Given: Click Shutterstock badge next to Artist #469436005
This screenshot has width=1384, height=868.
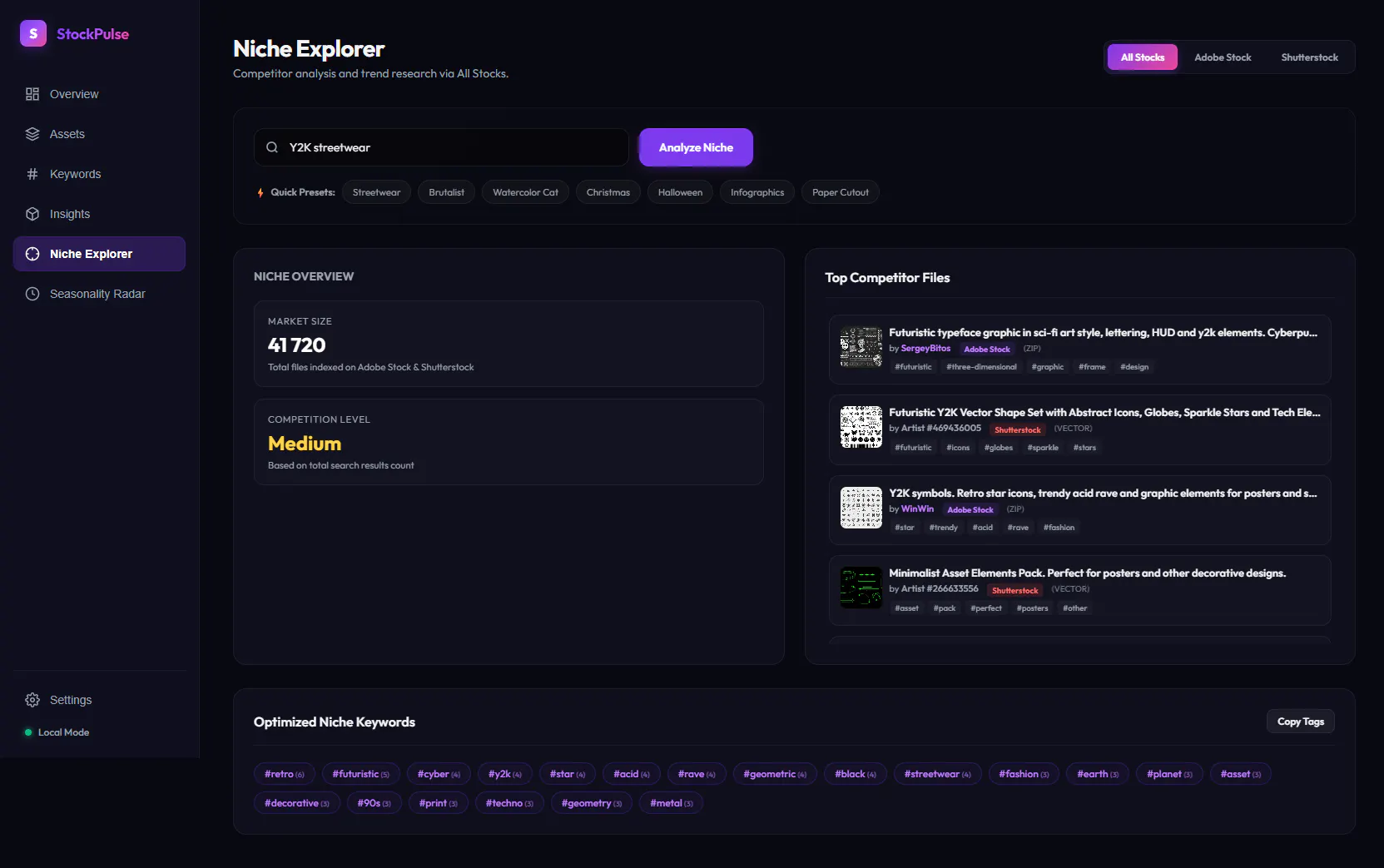Looking at the screenshot, I should 1017,430.
